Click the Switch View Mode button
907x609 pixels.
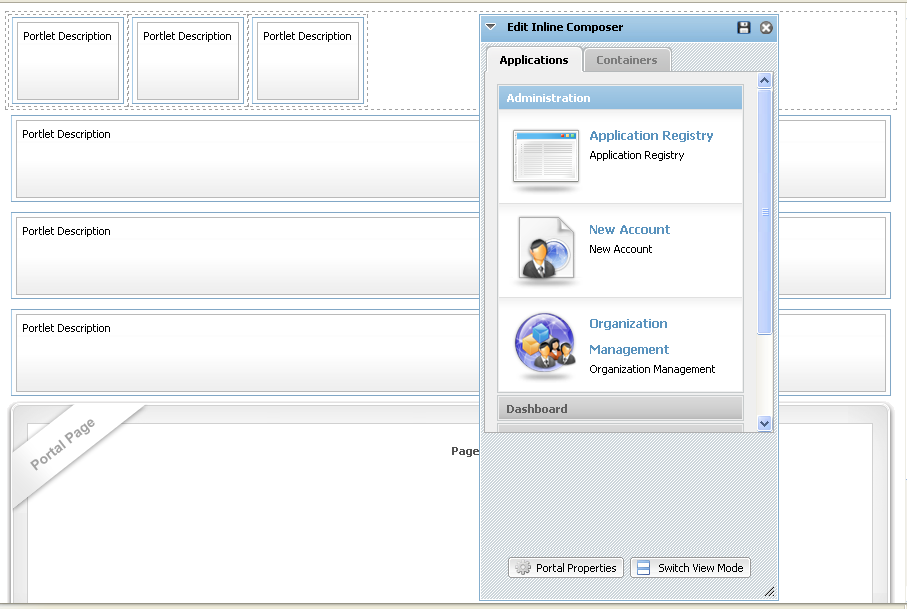point(690,568)
